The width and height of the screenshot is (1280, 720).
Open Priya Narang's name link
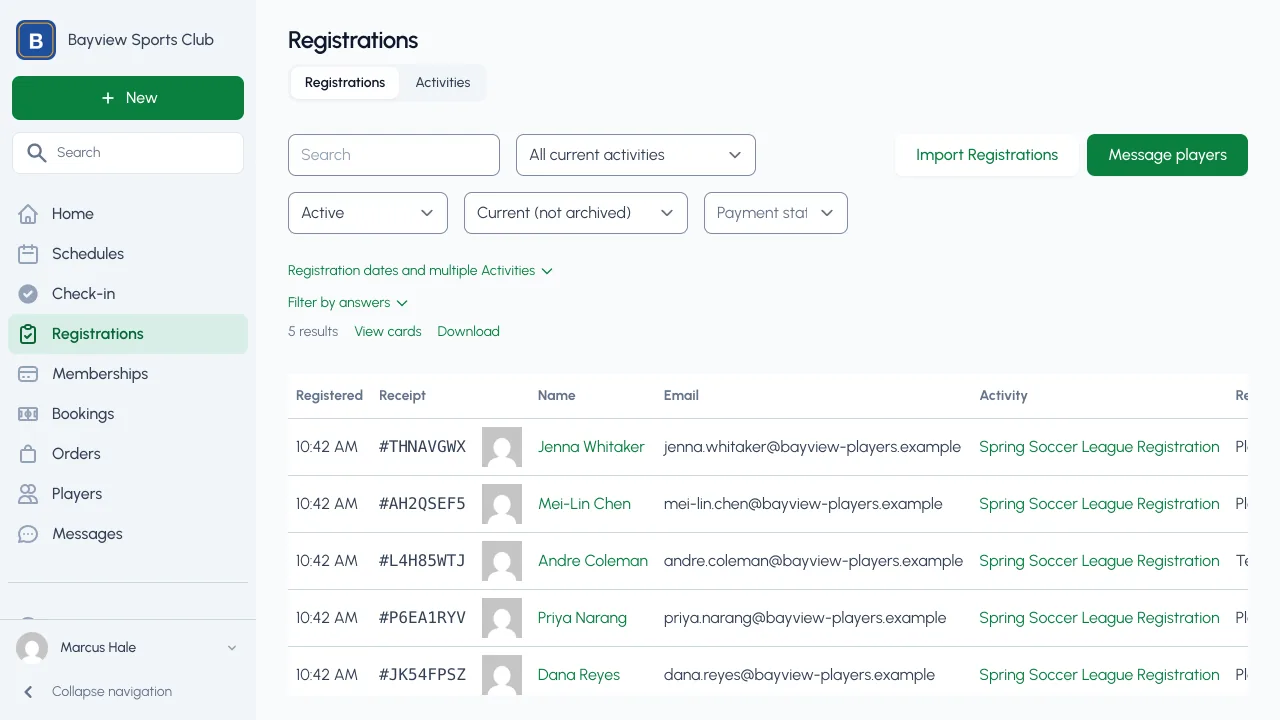[x=582, y=618]
